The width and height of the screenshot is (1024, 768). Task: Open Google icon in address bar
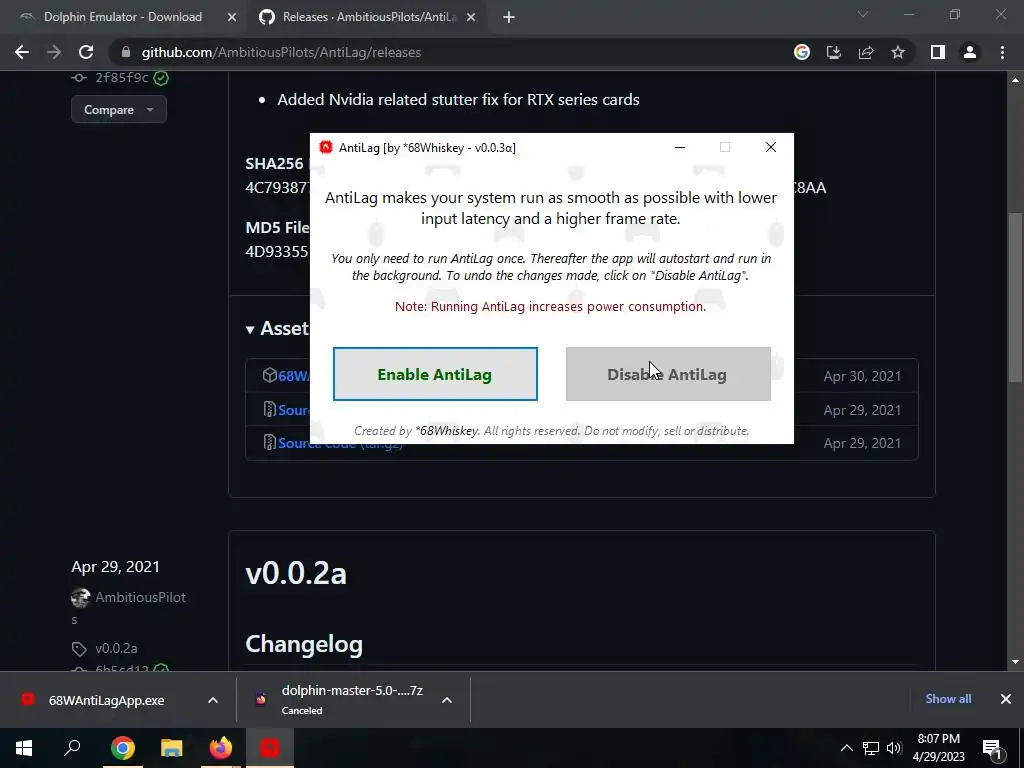(x=801, y=52)
